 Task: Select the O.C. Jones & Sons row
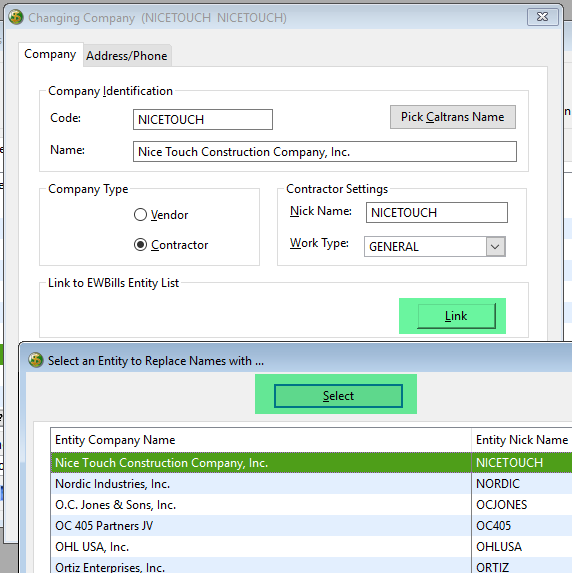(311, 505)
